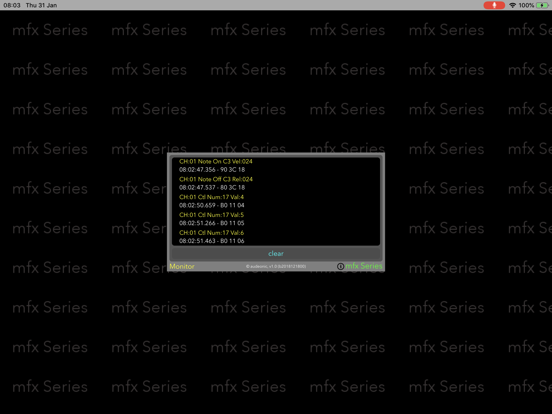The height and width of the screenshot is (414, 552).
Task: Select the 'CH:01 Ctl Num:17 Val:5' line
Action: pyautogui.click(x=211, y=215)
